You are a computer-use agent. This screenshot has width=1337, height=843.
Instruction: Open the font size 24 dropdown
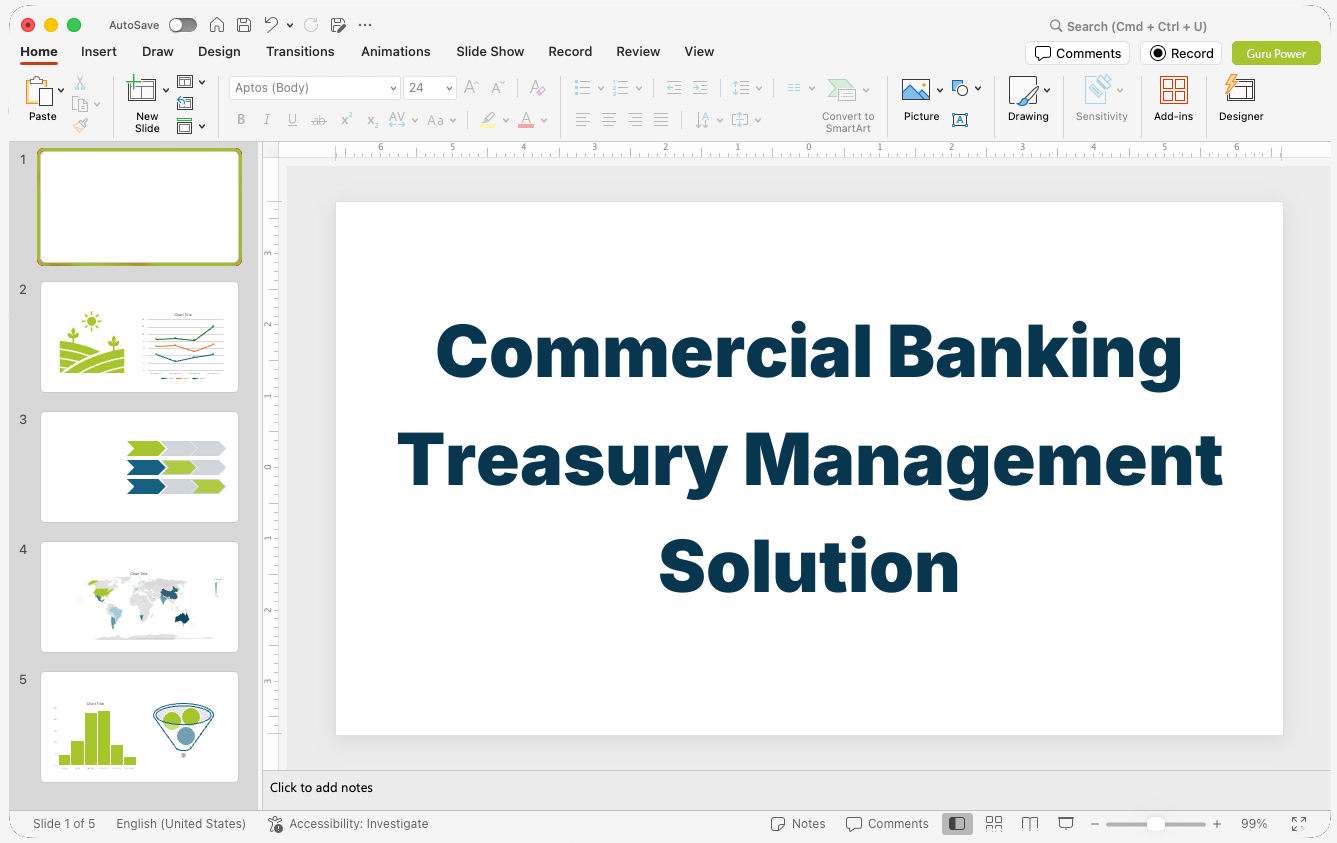coord(449,88)
